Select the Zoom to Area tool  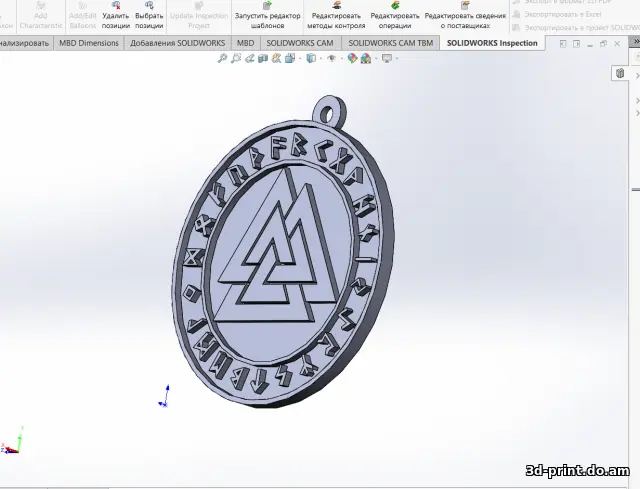pyautogui.click(x=236, y=58)
